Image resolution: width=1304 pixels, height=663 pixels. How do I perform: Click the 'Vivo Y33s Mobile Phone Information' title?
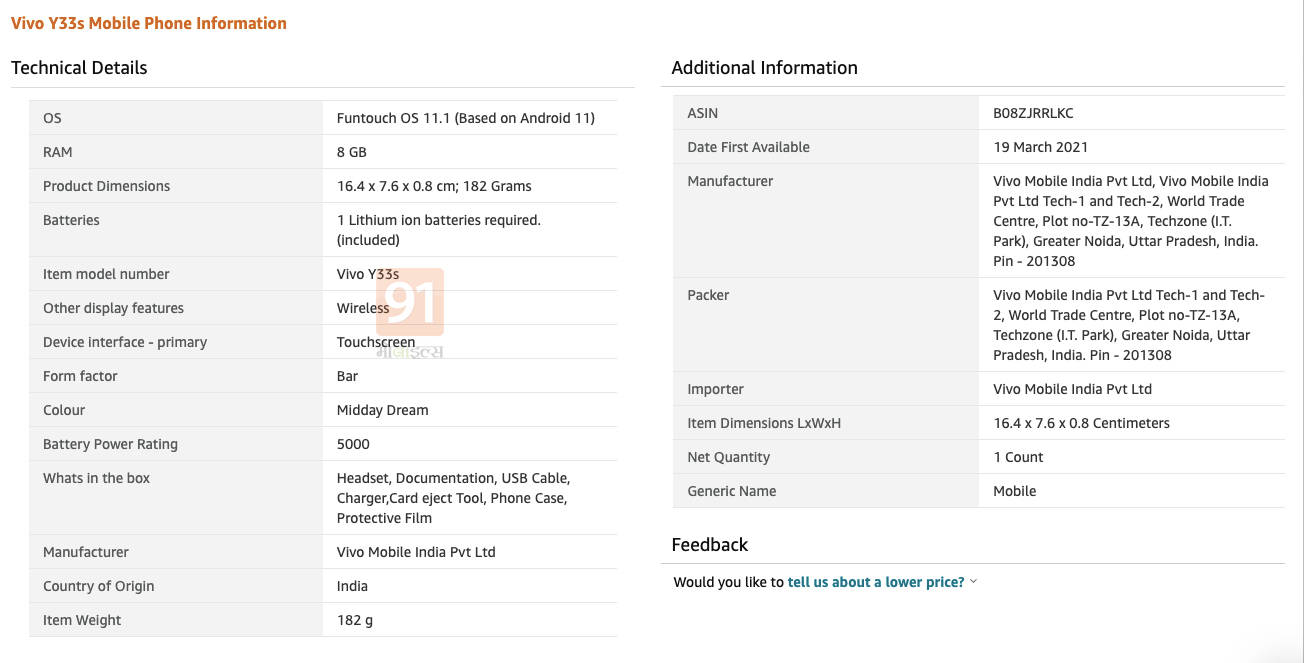pos(149,23)
